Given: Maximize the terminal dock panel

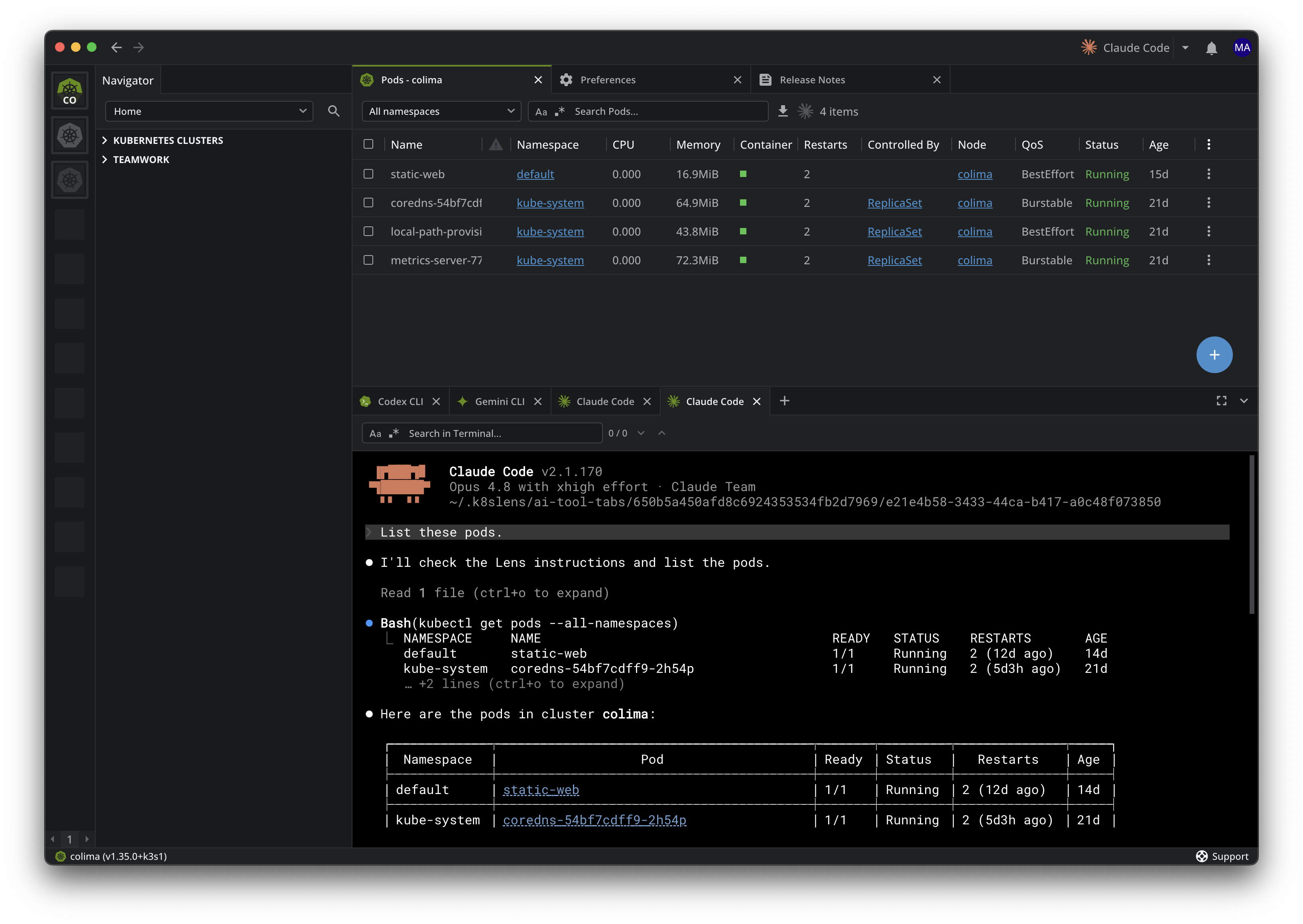Looking at the screenshot, I should point(1221,401).
